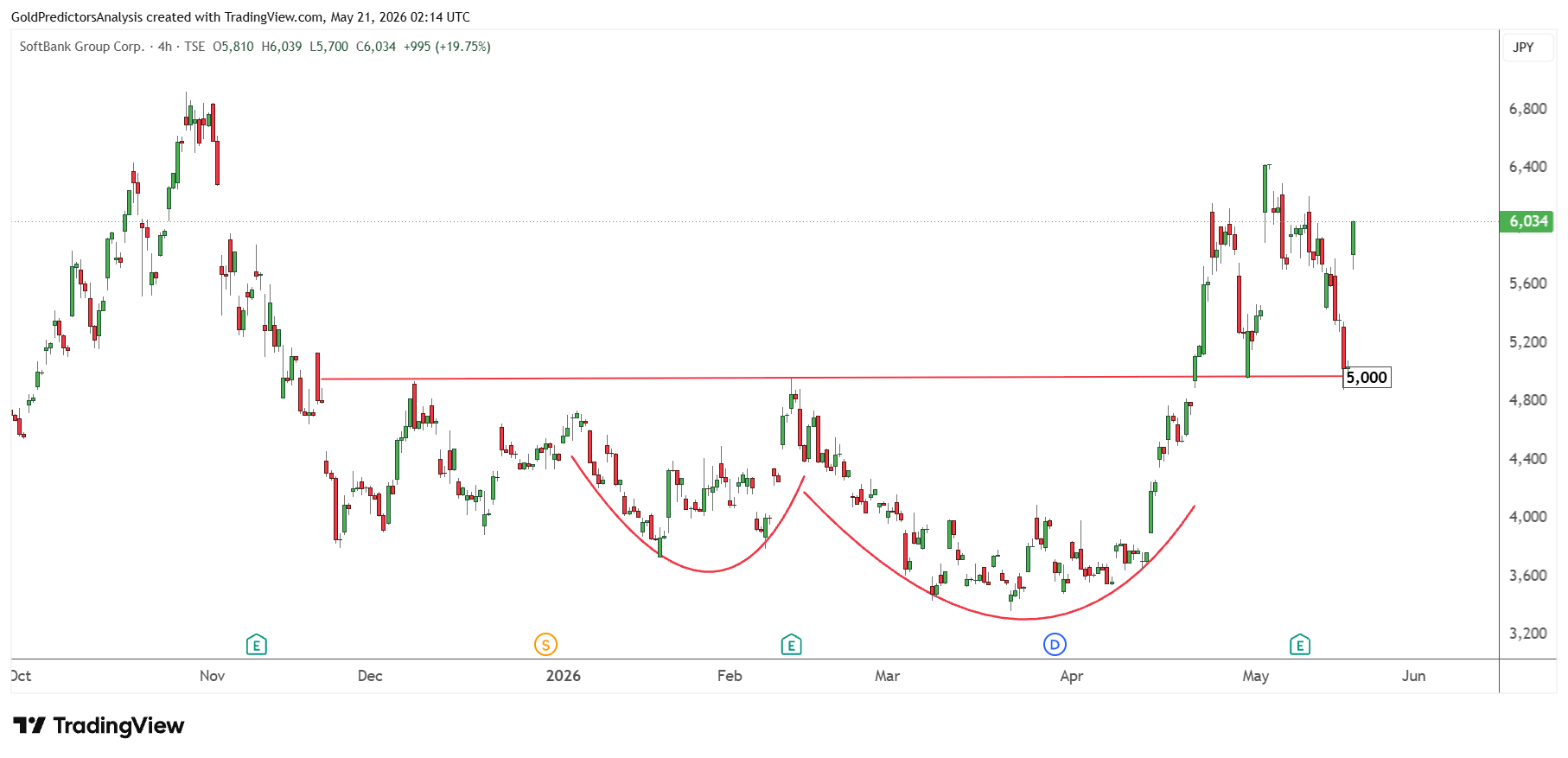
Task: Click the SoftBank Group Corp. symbol name
Action: click(x=82, y=47)
